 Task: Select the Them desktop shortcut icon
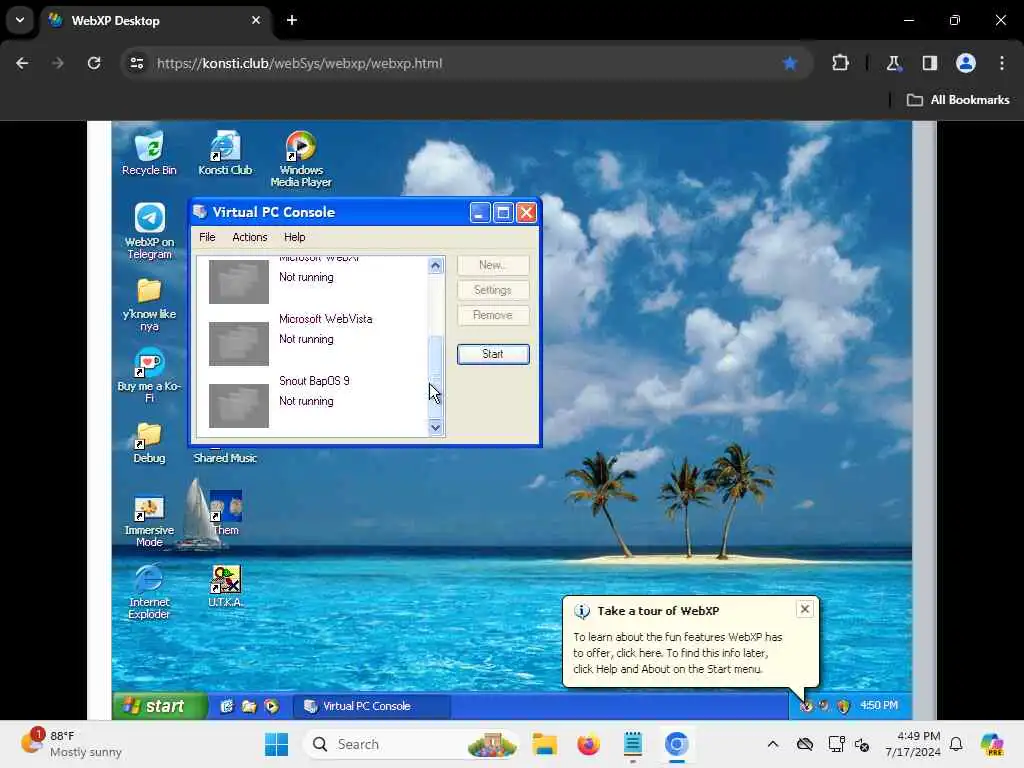225,513
